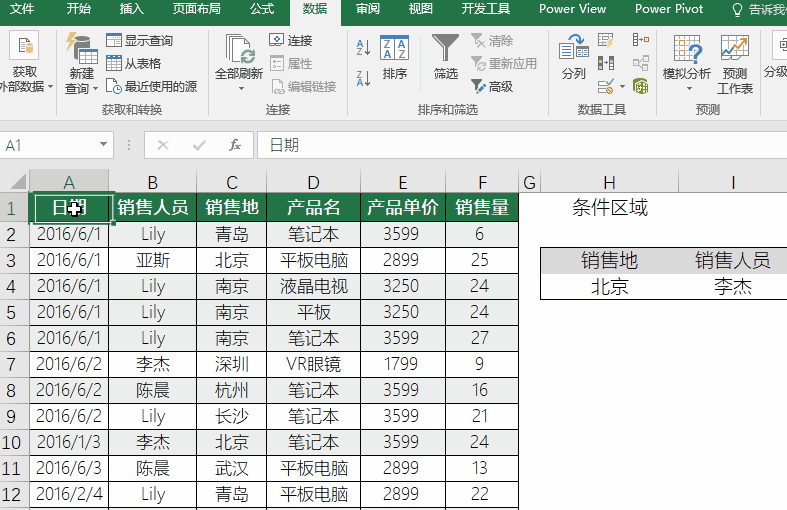Click the insert function fx icon

tap(235, 145)
